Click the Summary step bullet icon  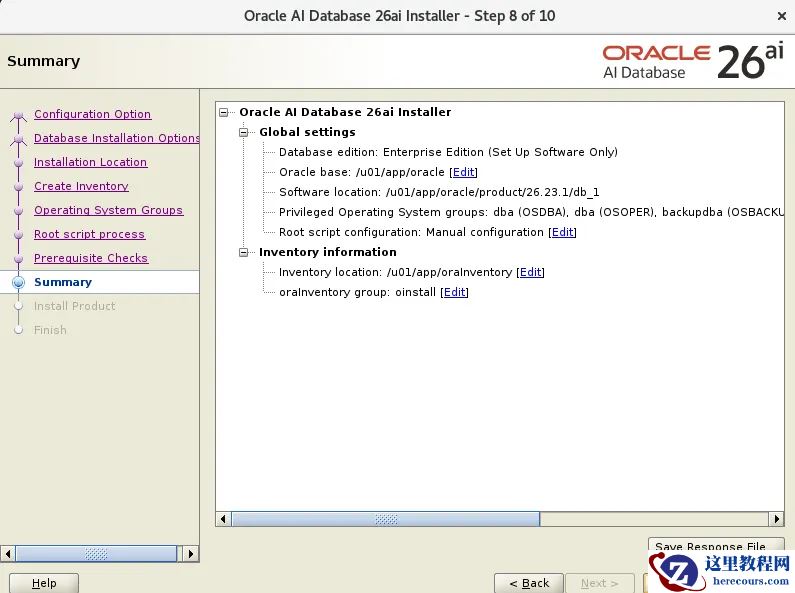(x=19, y=282)
